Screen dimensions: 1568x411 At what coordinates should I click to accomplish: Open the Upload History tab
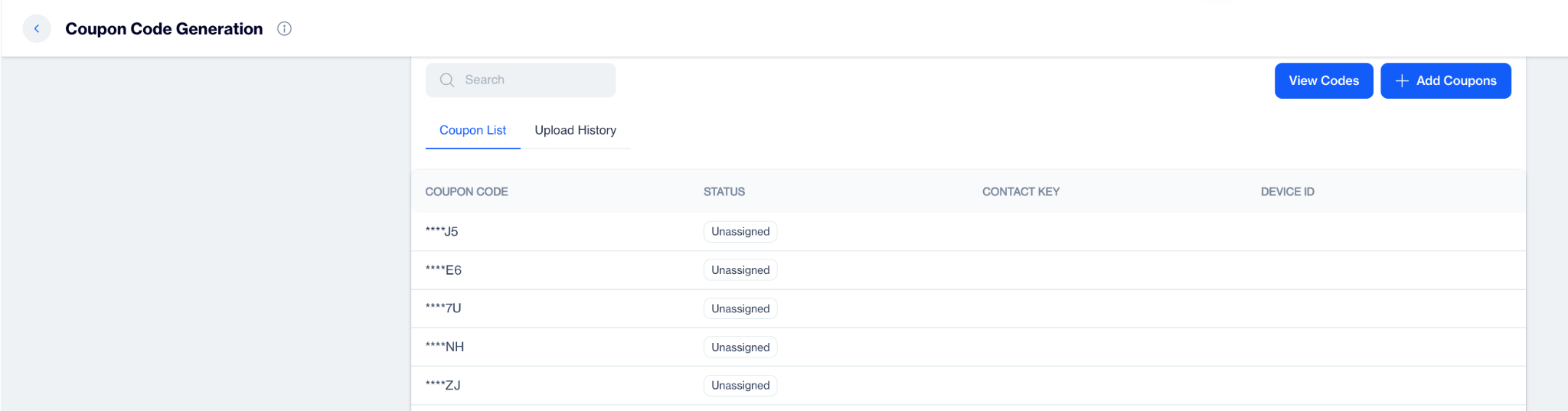click(575, 130)
